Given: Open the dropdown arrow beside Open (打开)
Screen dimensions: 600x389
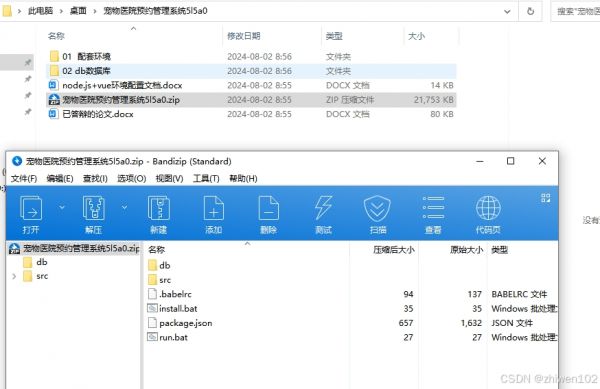Looking at the screenshot, I should tap(62, 207).
